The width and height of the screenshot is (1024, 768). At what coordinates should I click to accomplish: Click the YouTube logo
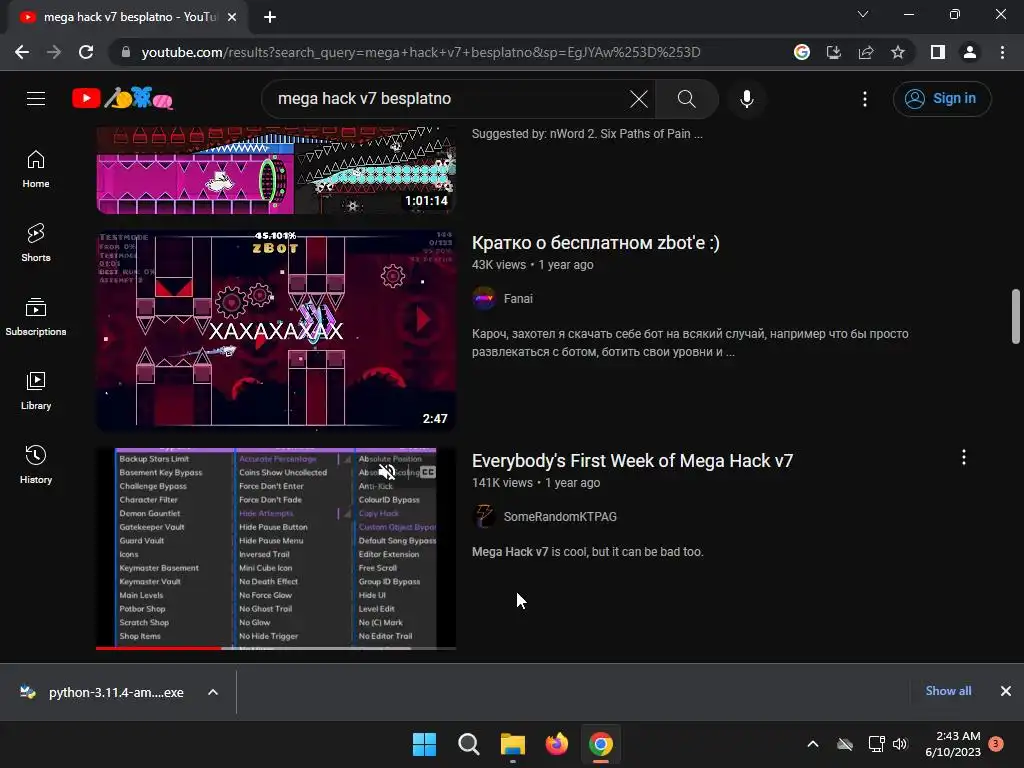click(122, 99)
